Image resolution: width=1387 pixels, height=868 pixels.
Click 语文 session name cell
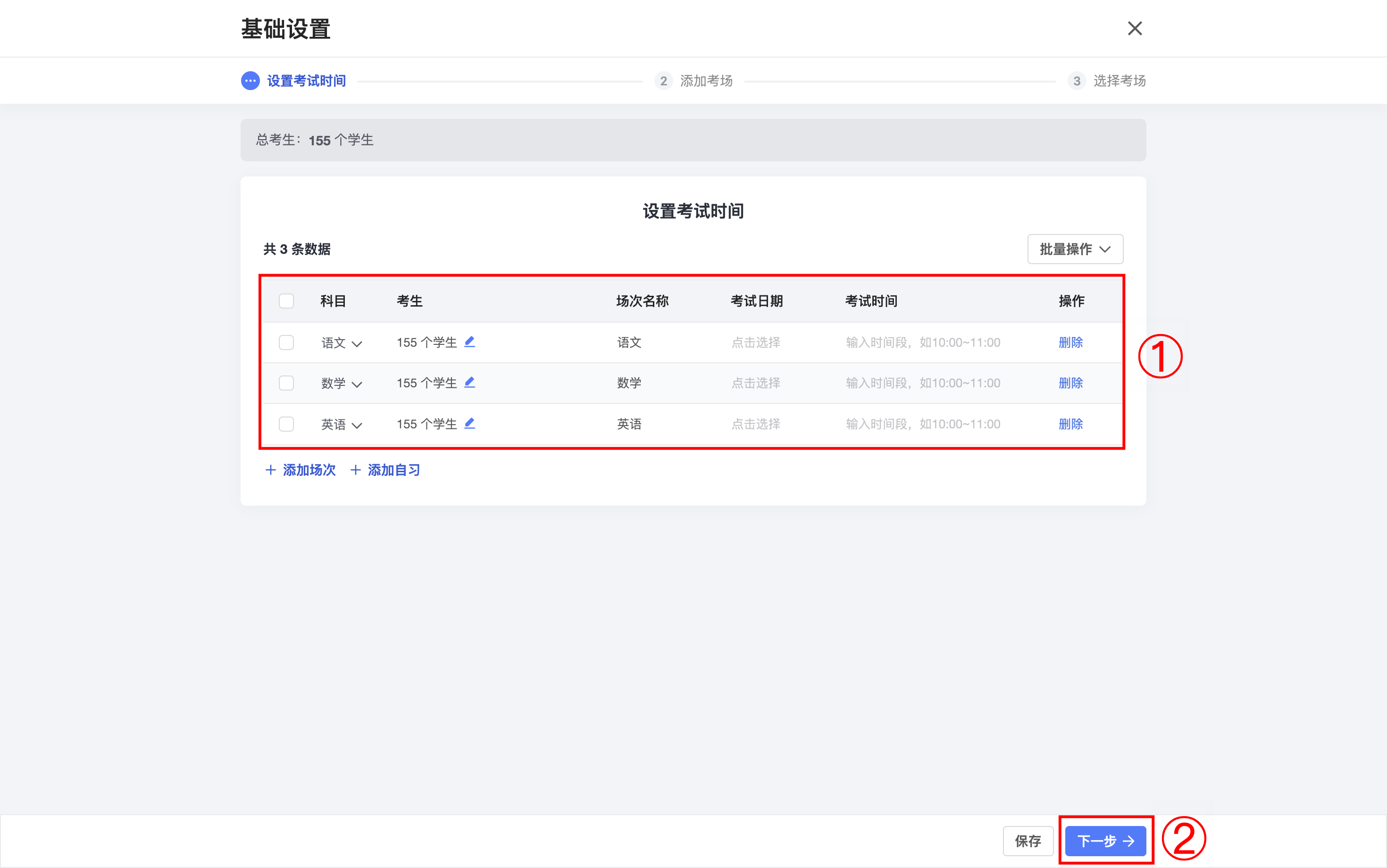point(629,342)
